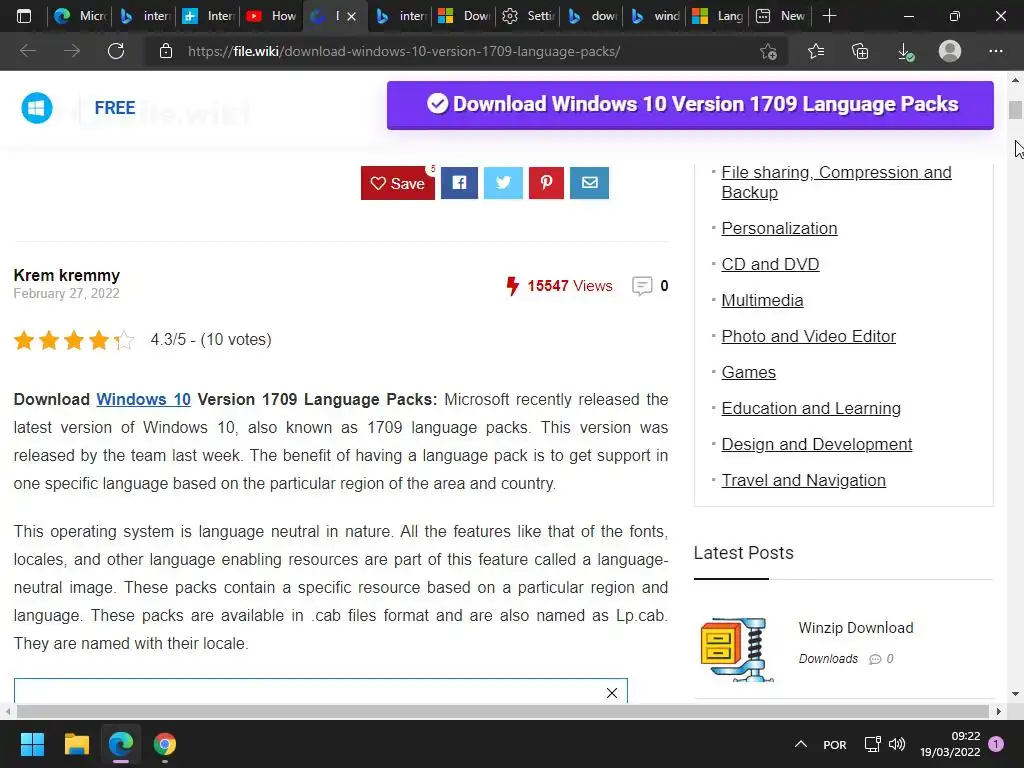Open the browser profile menu

point(950,51)
